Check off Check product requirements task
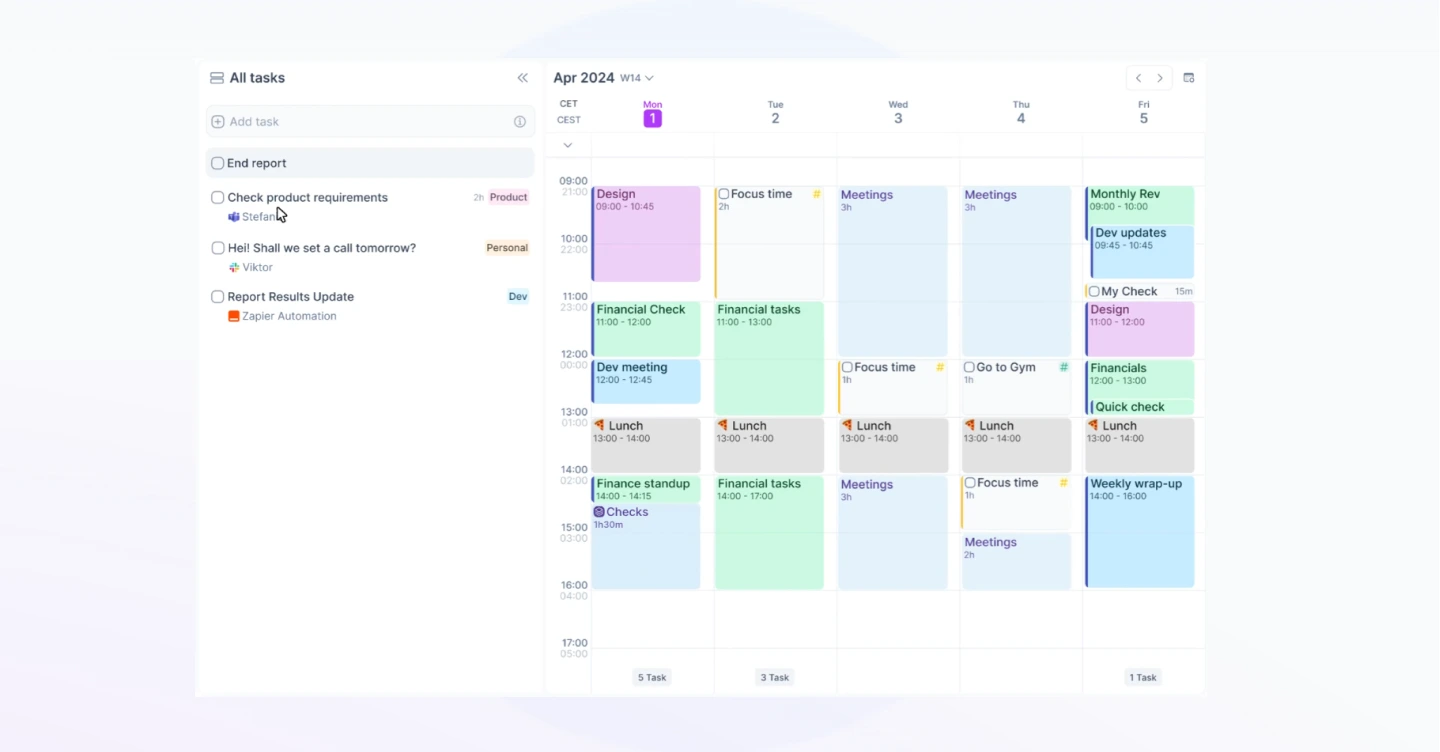1440x752 pixels. [217, 198]
